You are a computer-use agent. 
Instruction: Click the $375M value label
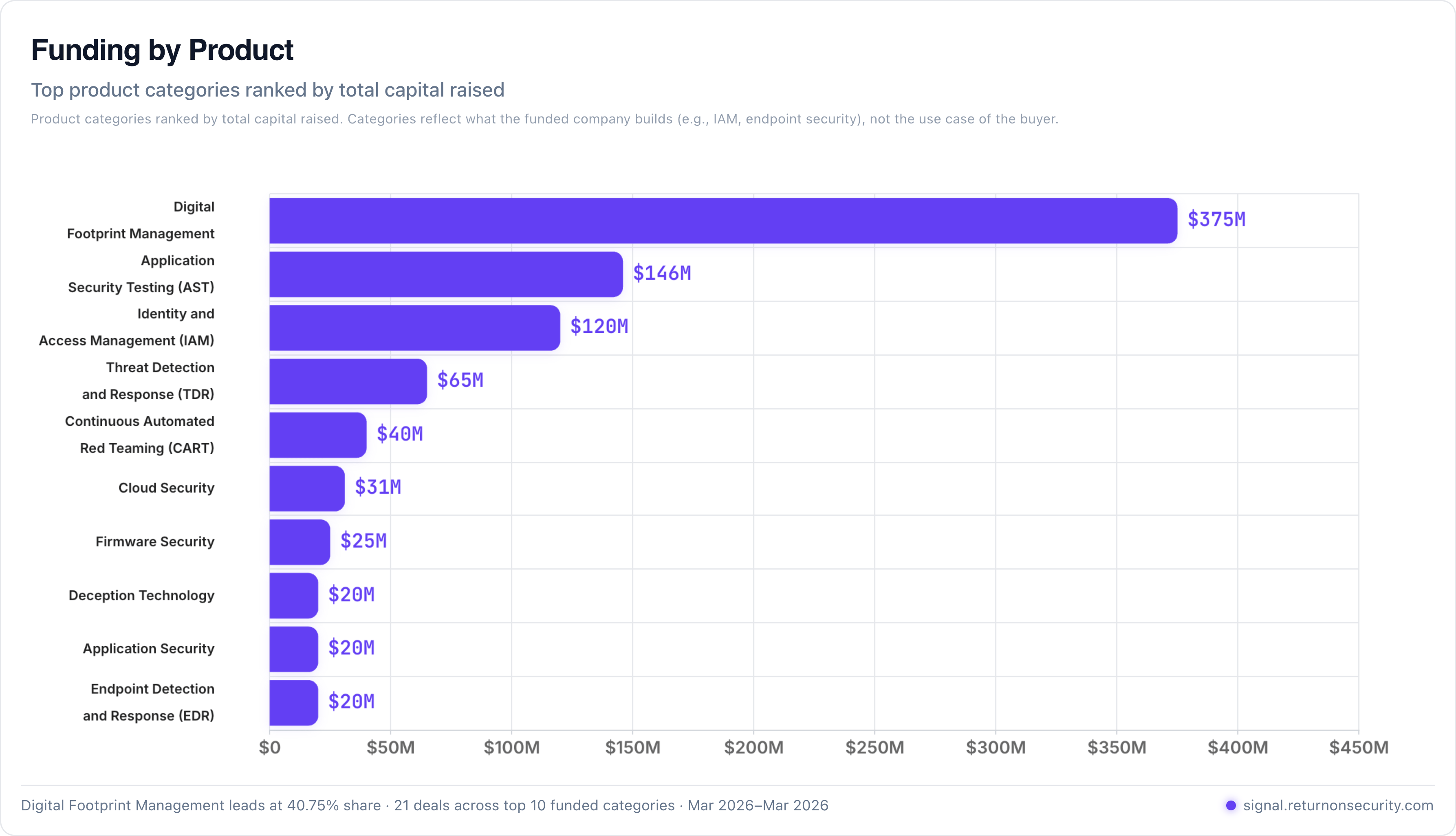(1216, 219)
